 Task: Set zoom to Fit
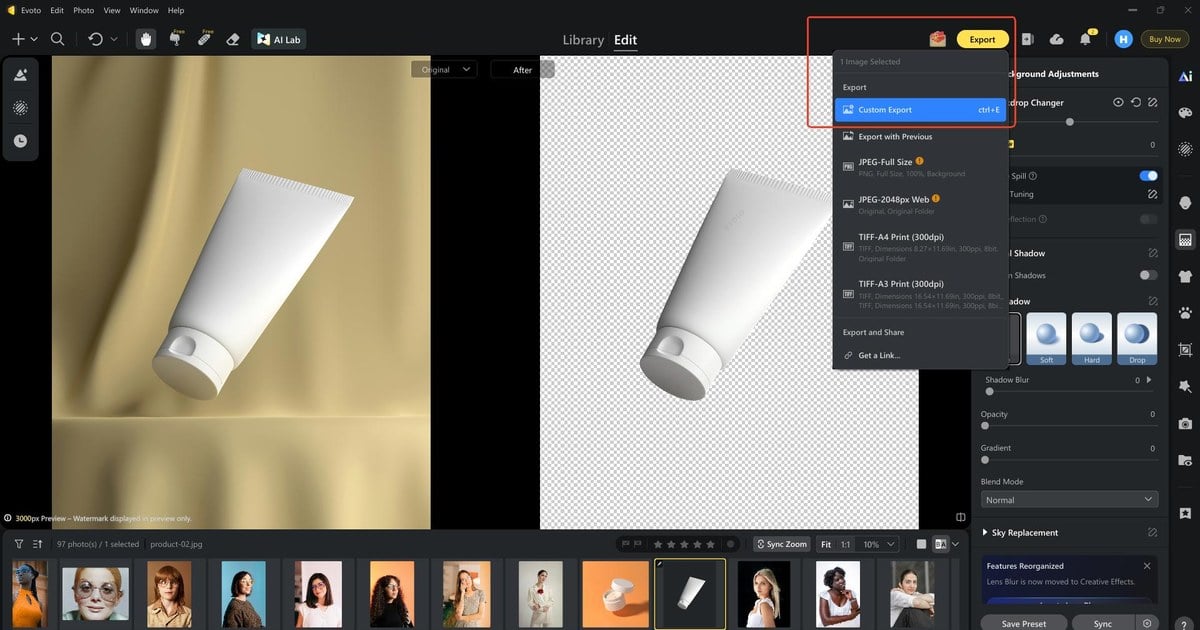click(x=826, y=544)
